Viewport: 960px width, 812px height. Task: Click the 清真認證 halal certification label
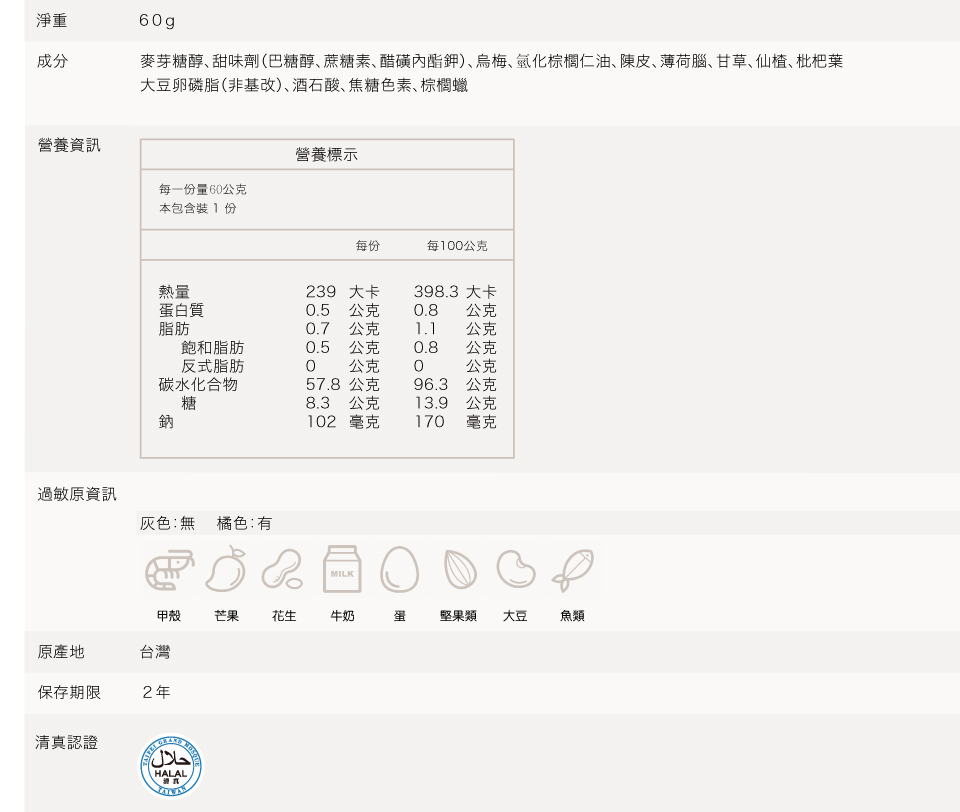click(x=67, y=742)
